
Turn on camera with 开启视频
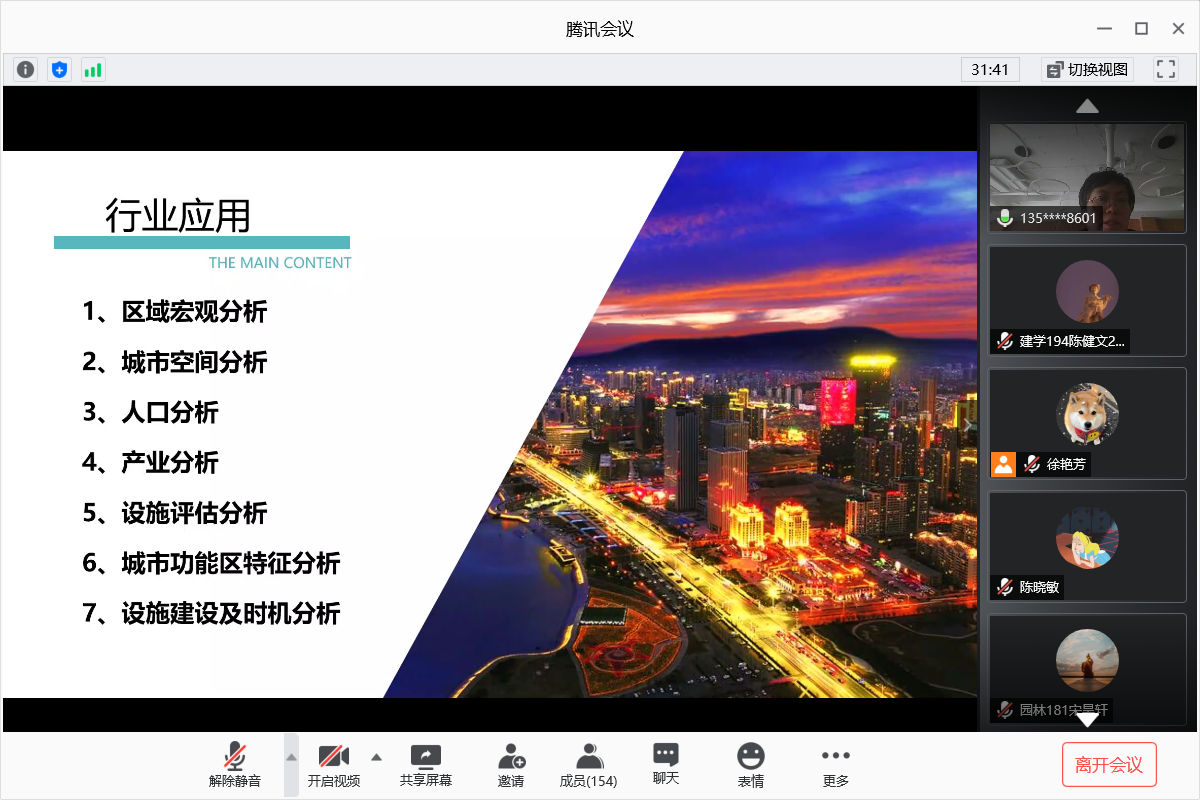click(x=333, y=765)
